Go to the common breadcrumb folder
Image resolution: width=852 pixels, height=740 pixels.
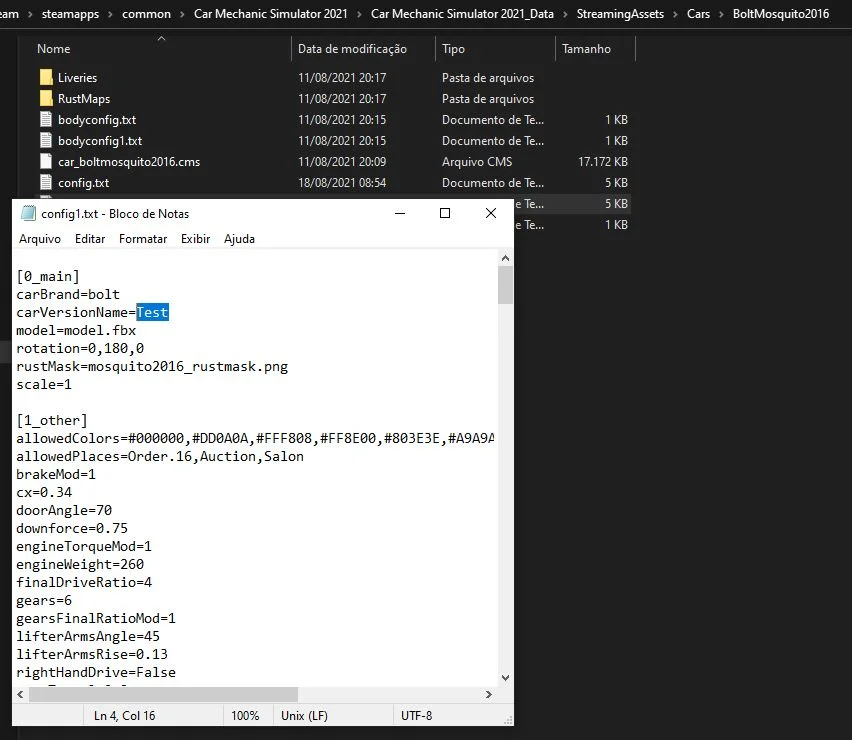click(x=146, y=14)
